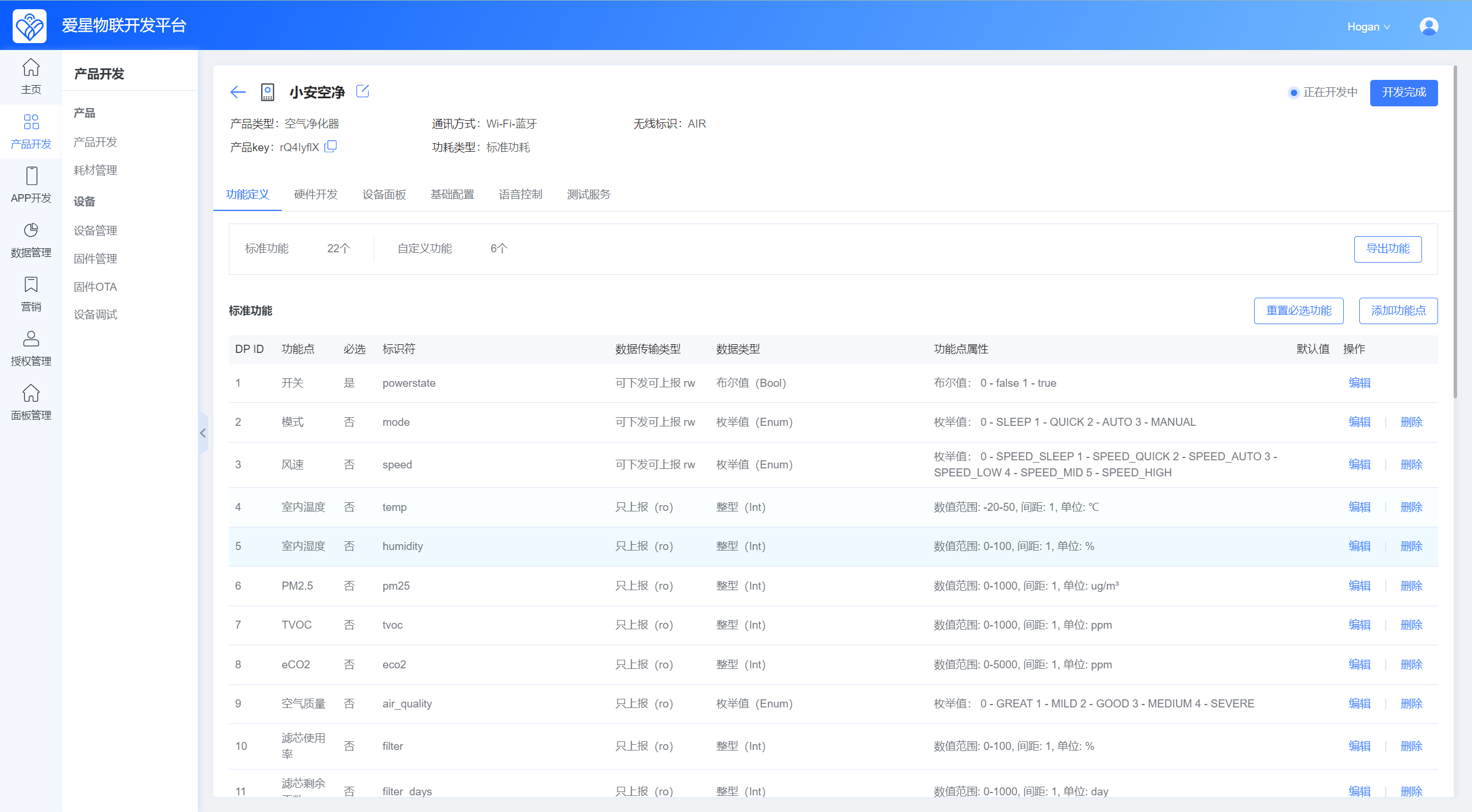Click 删除 for the pm25 row
Image resolution: width=1472 pixels, height=812 pixels.
point(1411,586)
